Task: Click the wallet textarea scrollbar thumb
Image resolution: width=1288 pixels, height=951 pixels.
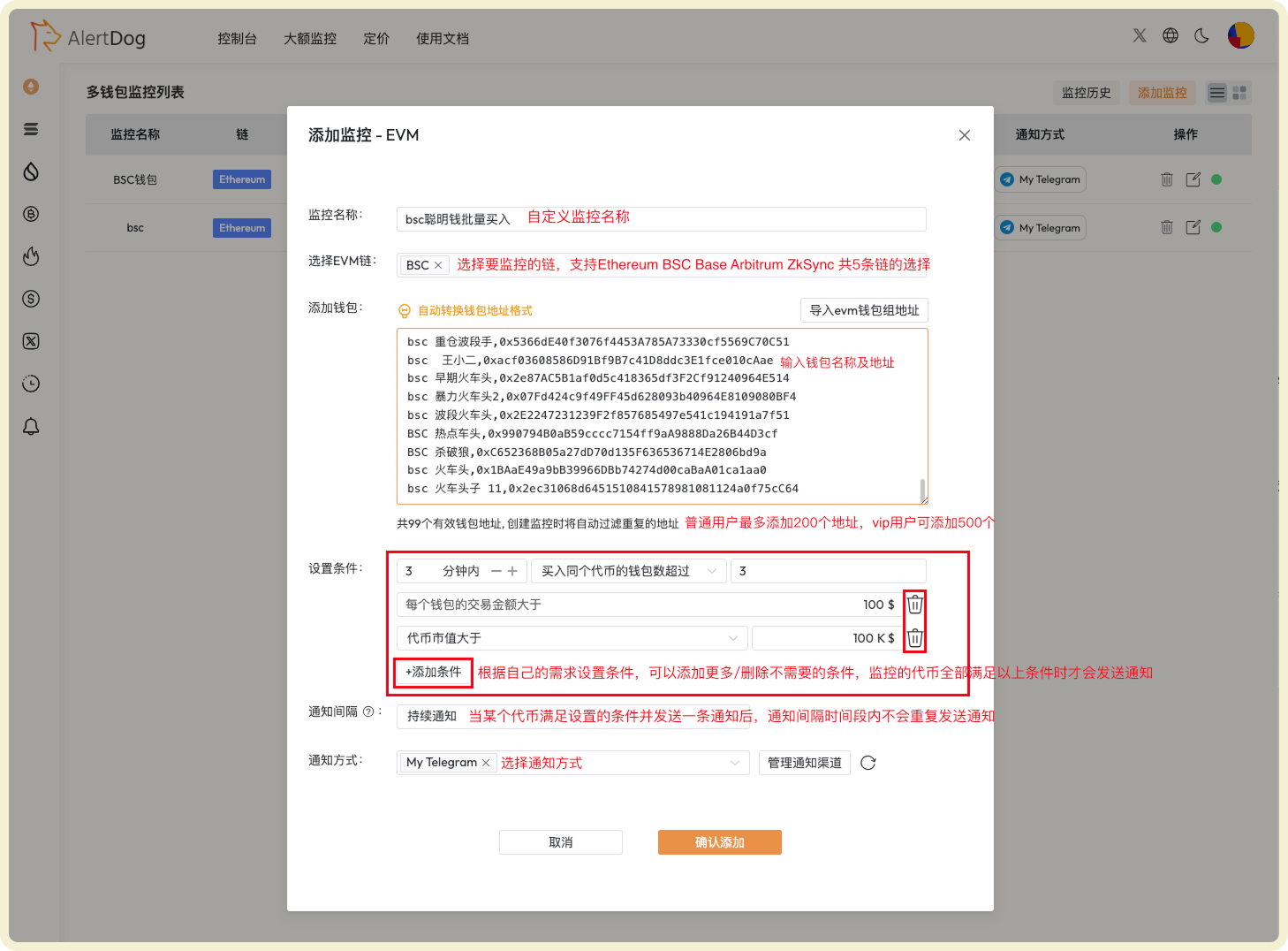Action: 922,490
